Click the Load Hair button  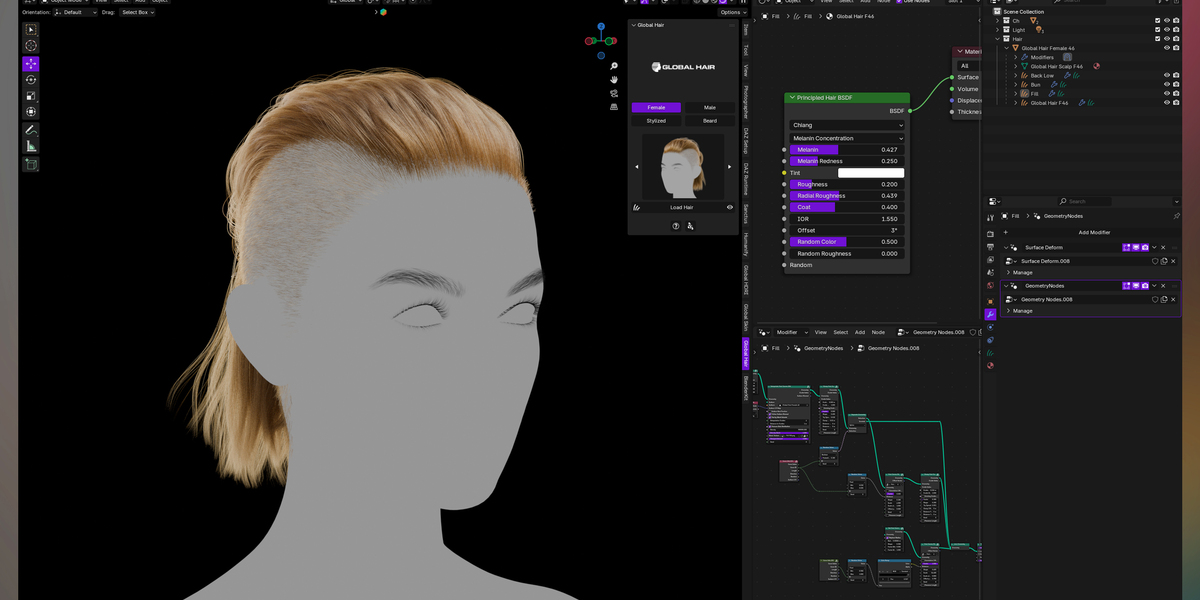click(x=682, y=206)
